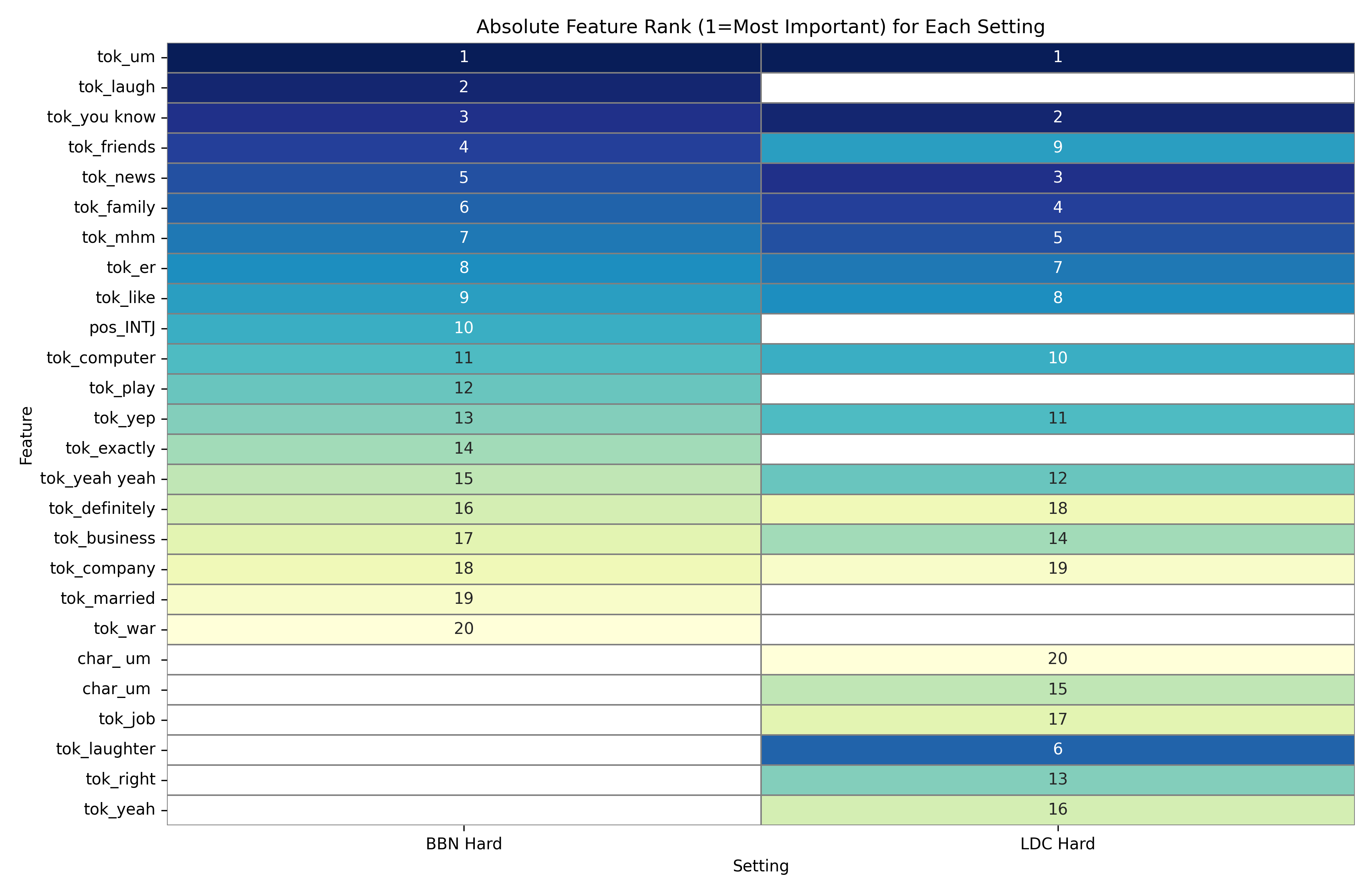The image size is (1372, 892).
Task: Select the tok_you know row label
Action: pyautogui.click(x=101, y=117)
